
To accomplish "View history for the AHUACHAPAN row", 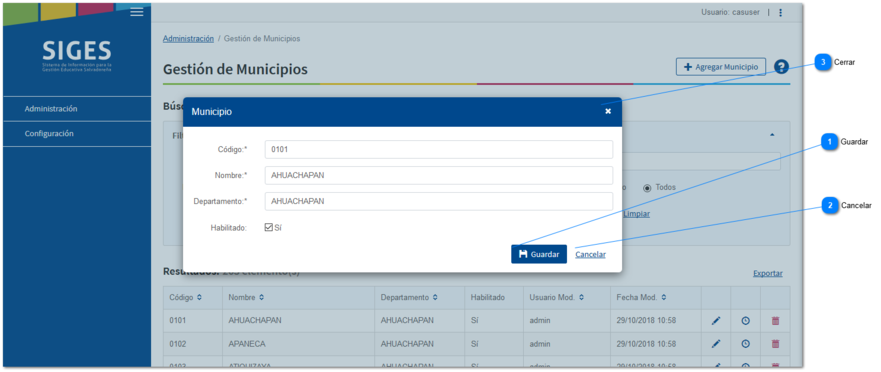I will click(x=745, y=321).
